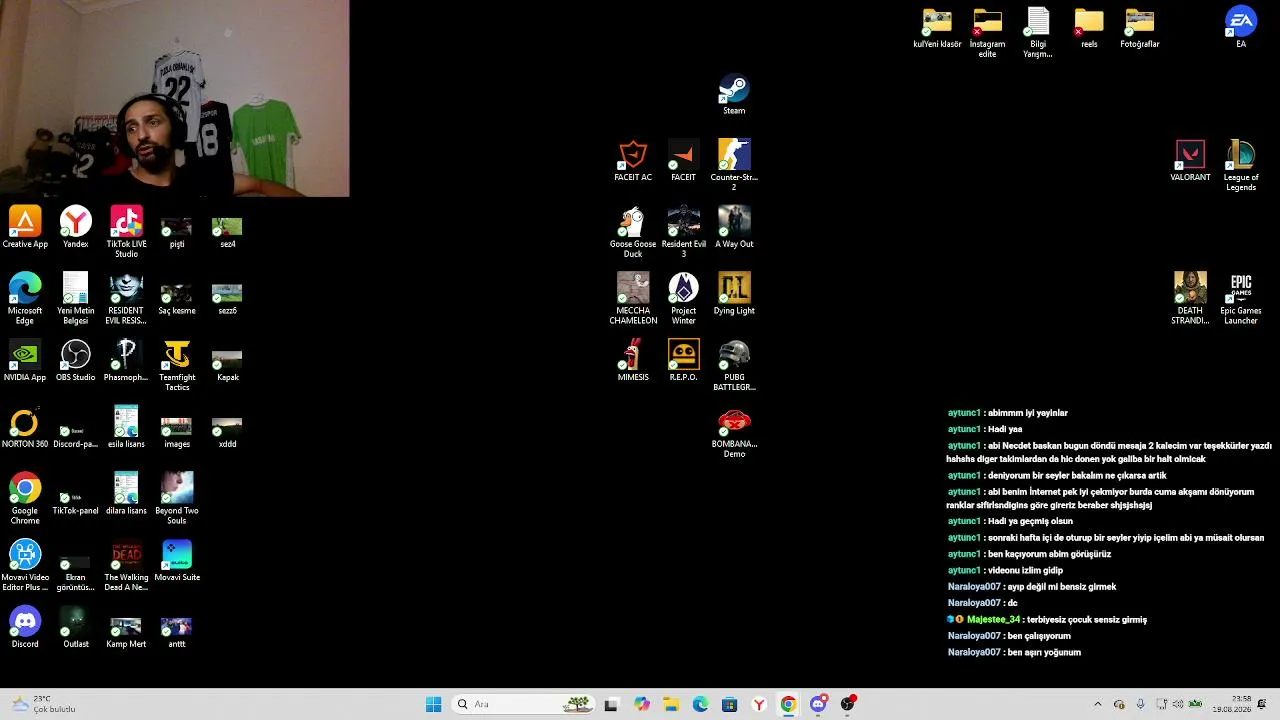The height and width of the screenshot is (720, 1280).
Task: Select the BOMBANA Demo icon
Action: (734, 433)
